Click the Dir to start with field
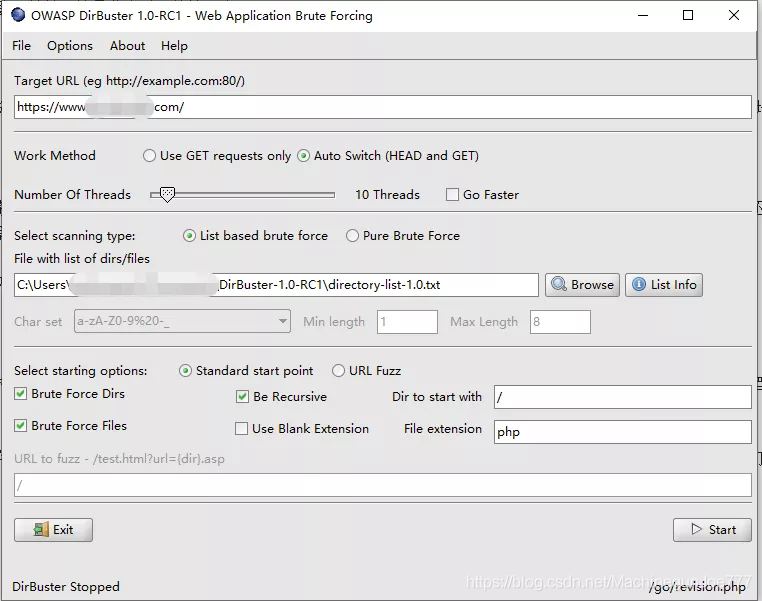This screenshot has height=601, width=762. [x=623, y=397]
